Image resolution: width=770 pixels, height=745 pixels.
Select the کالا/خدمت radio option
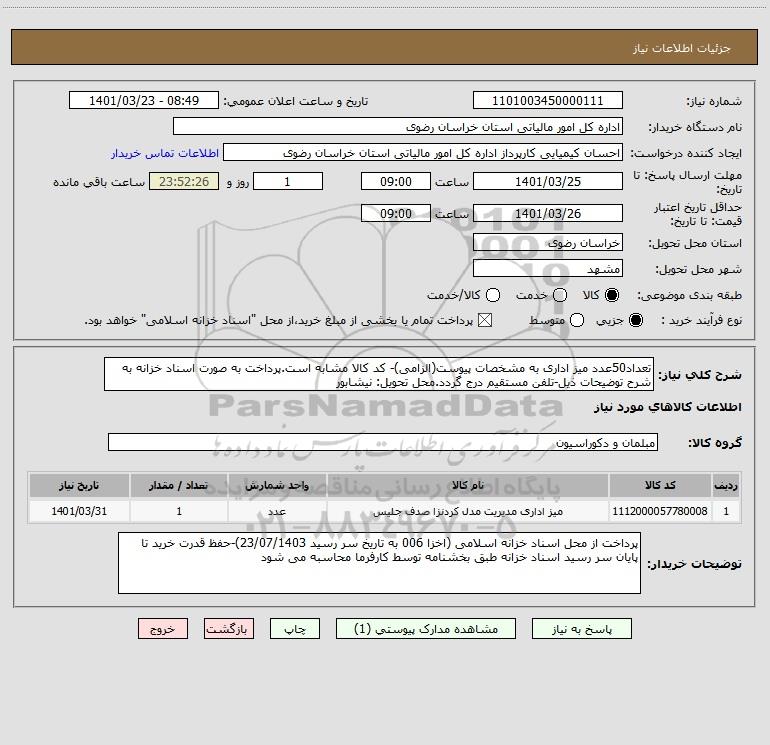coord(493,295)
